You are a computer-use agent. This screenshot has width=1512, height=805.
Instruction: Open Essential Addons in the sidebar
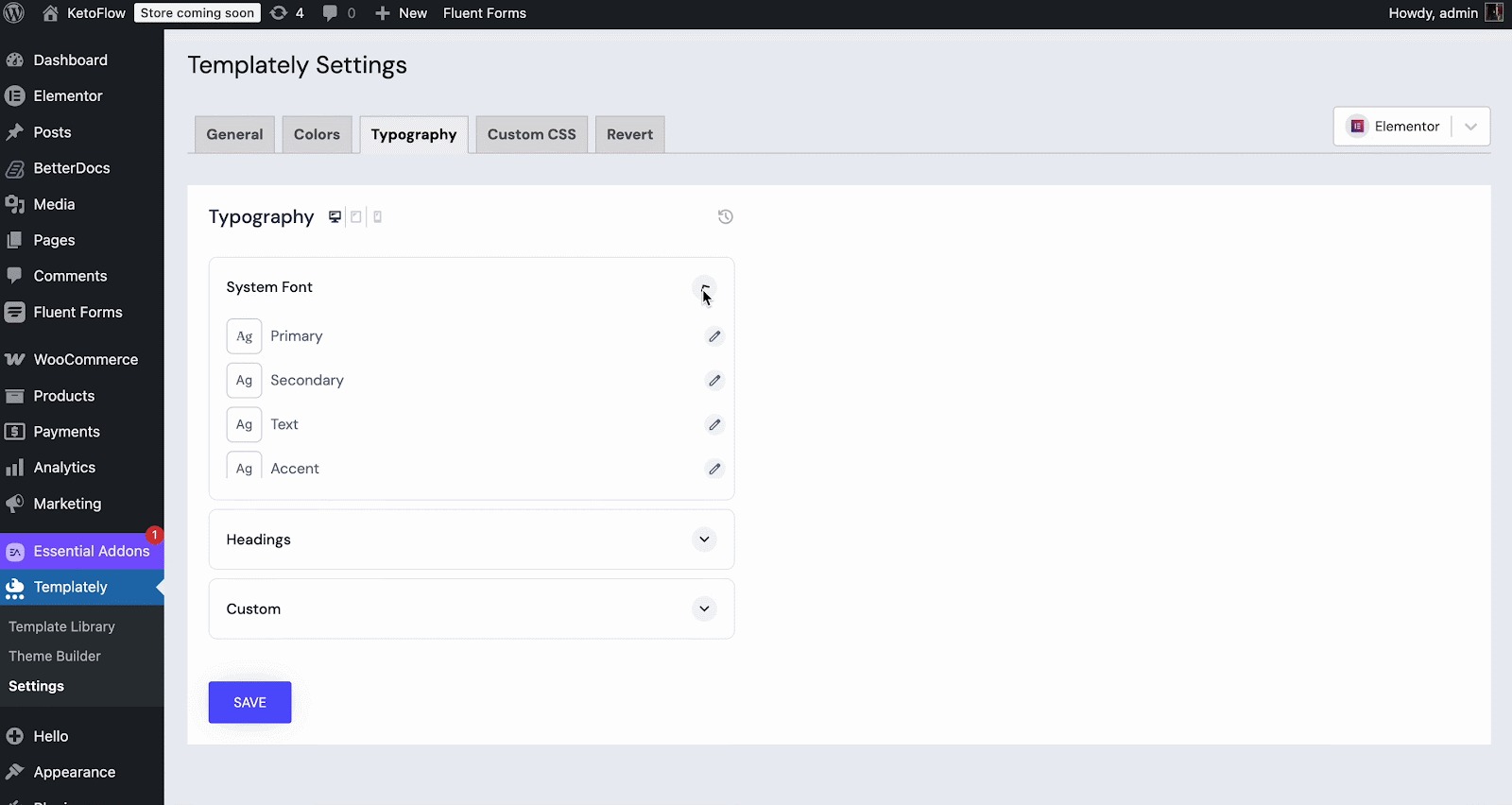click(x=82, y=552)
